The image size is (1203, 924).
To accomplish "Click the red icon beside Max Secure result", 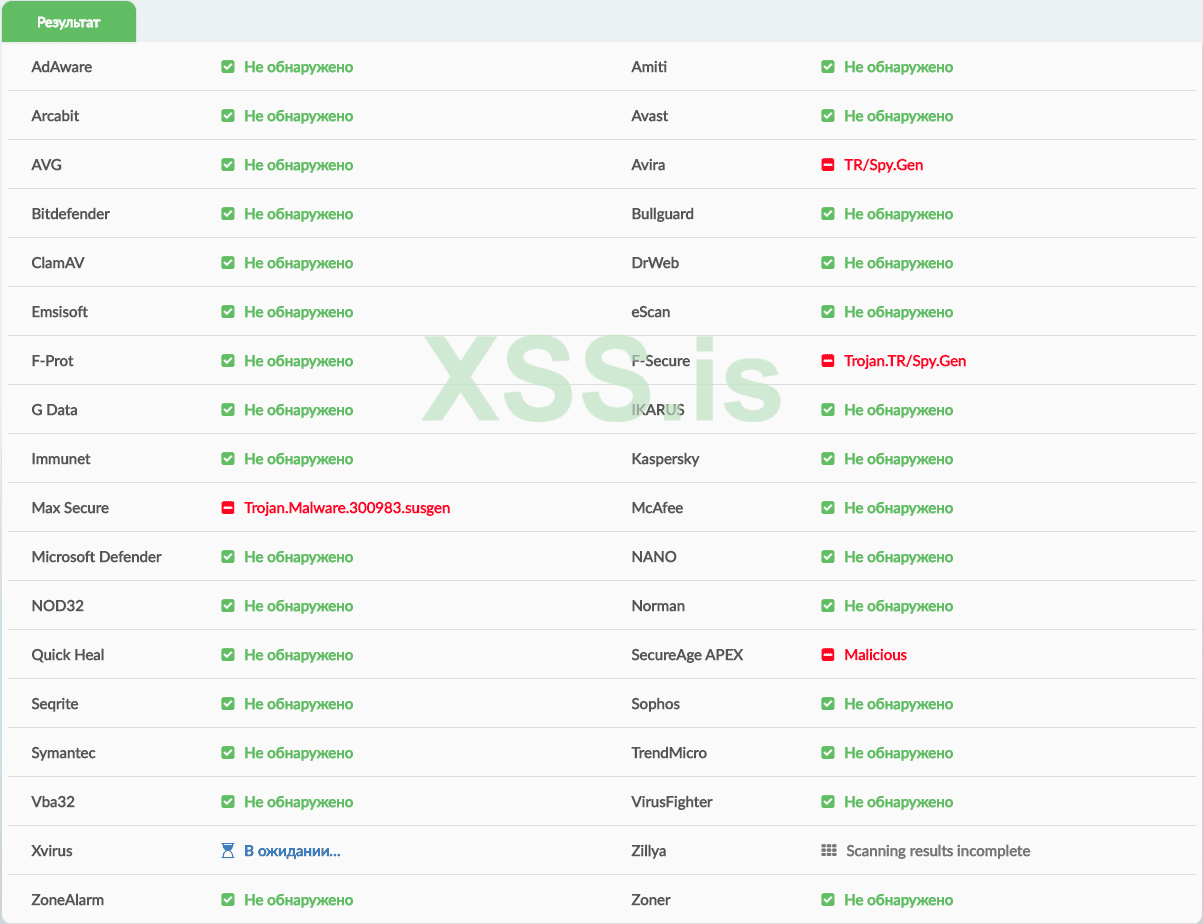I will (227, 508).
